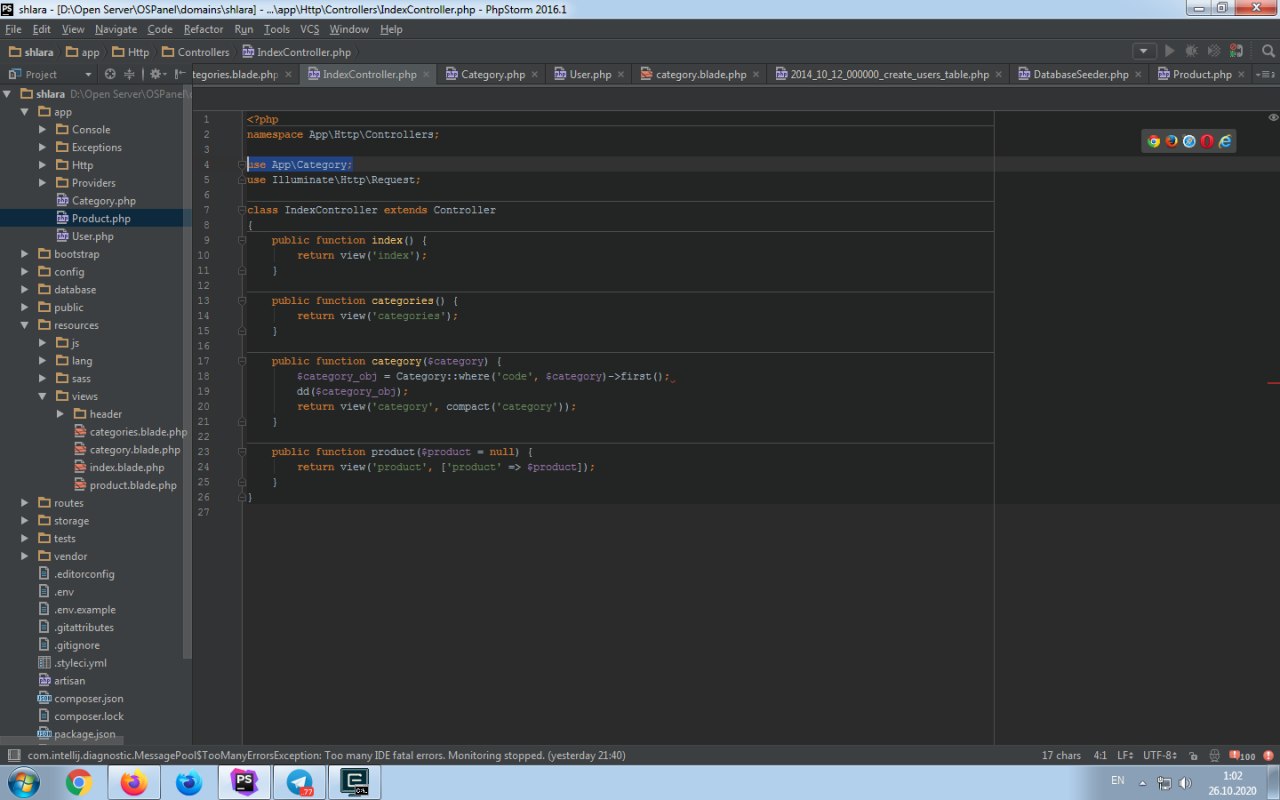The image size is (1280, 800).
Task: Open the Navigate menu
Action: pos(116,29)
